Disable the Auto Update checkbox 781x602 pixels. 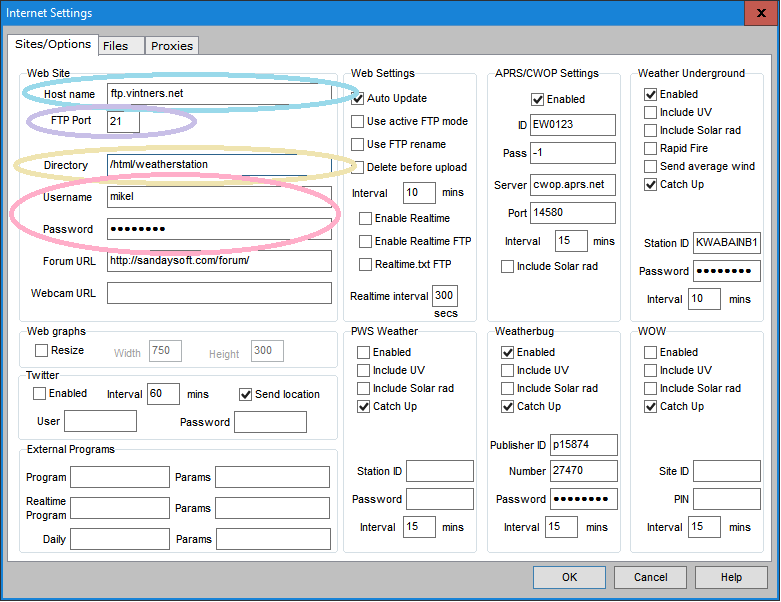(358, 99)
